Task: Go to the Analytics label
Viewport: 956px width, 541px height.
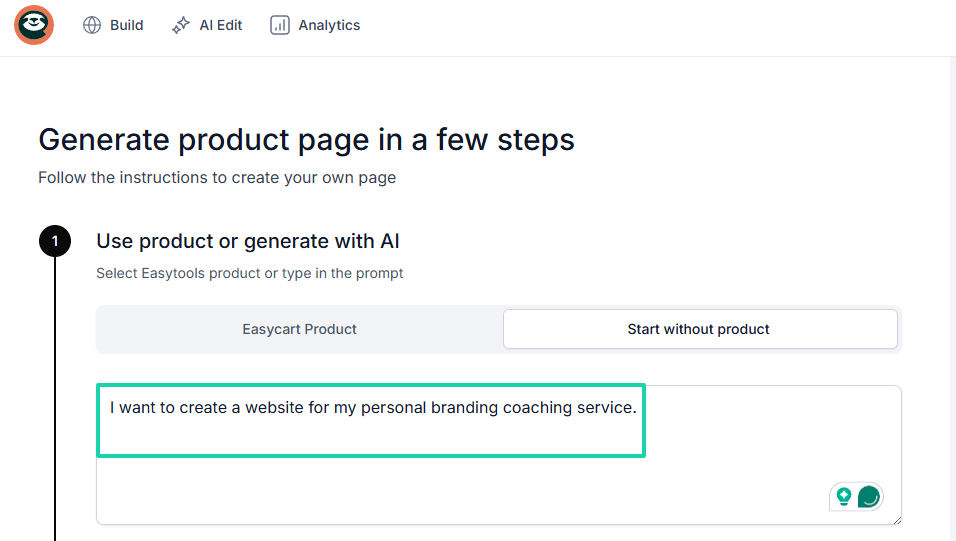Action: (x=329, y=25)
